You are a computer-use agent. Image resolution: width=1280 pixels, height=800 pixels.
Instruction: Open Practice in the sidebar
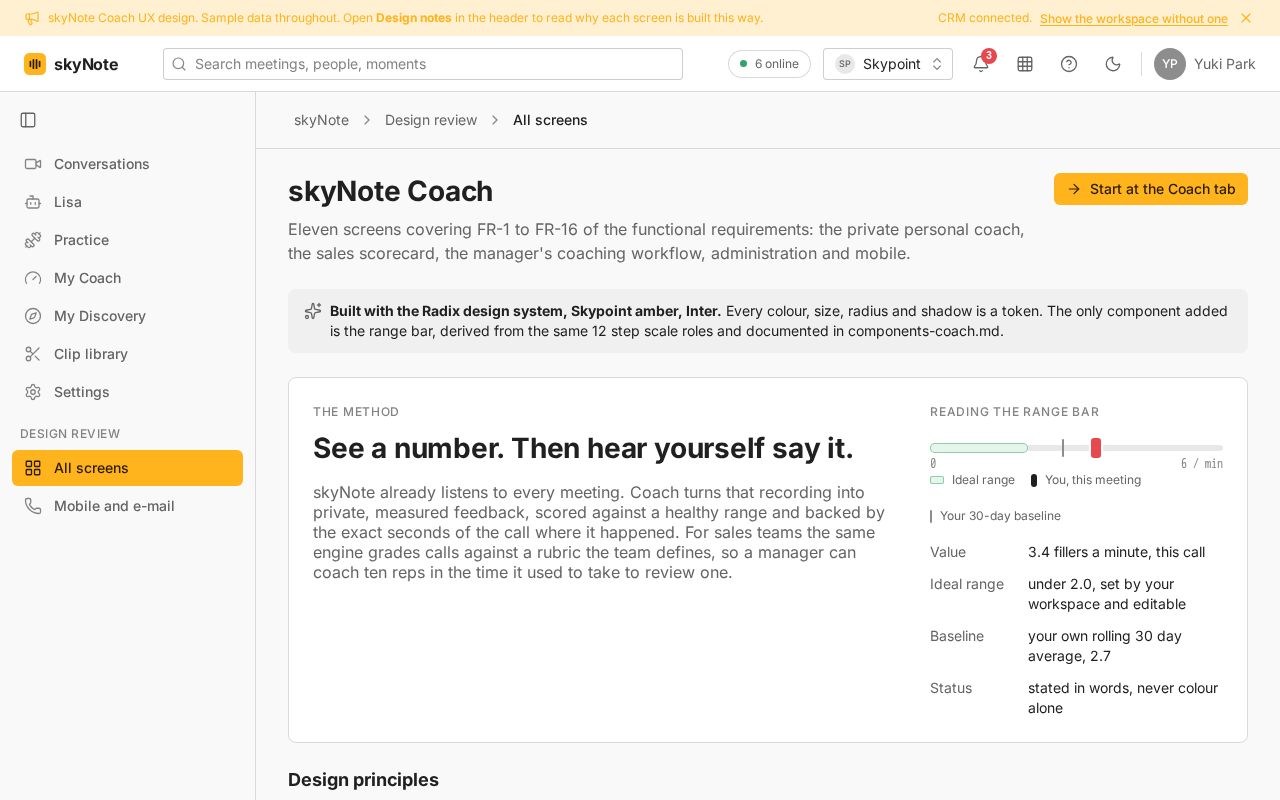[127, 240]
